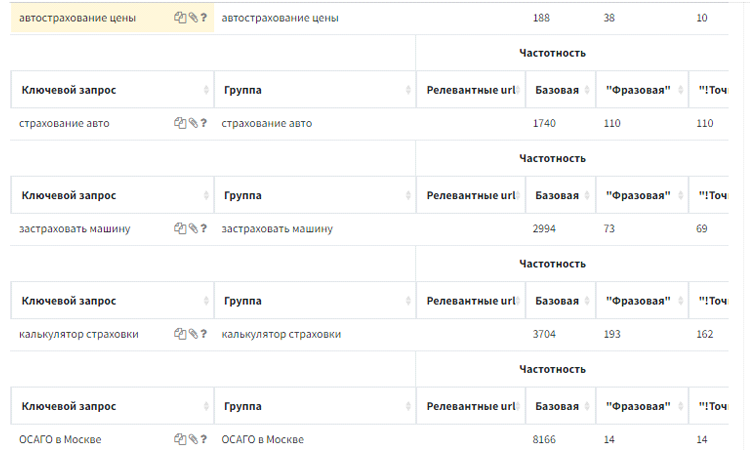Open question mark help for 'автострахование цены'
The height and width of the screenshot is (450, 750).
[204, 18]
